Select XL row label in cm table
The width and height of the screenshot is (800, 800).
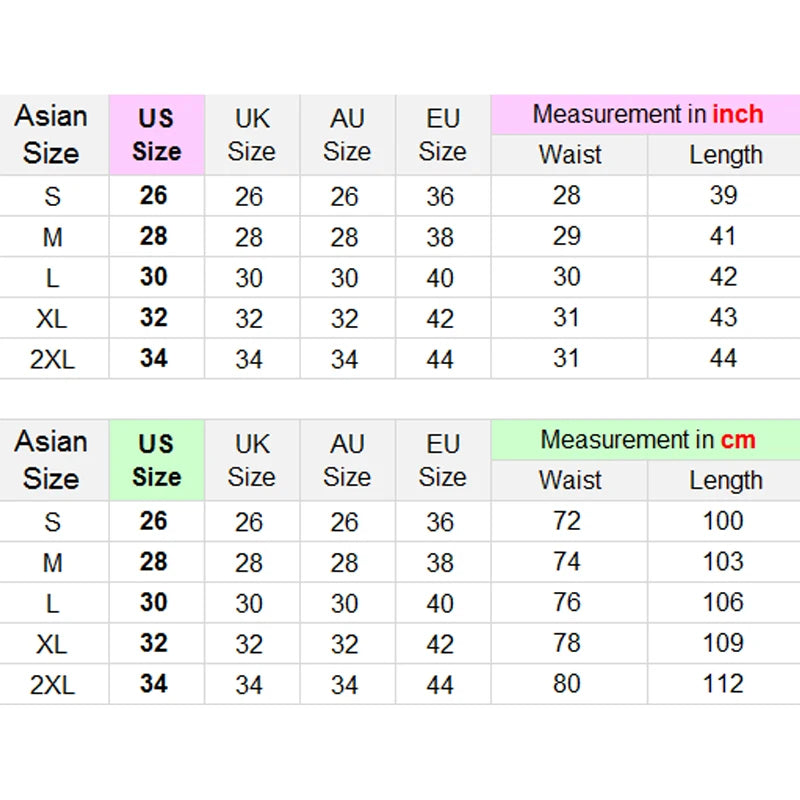tap(52, 644)
